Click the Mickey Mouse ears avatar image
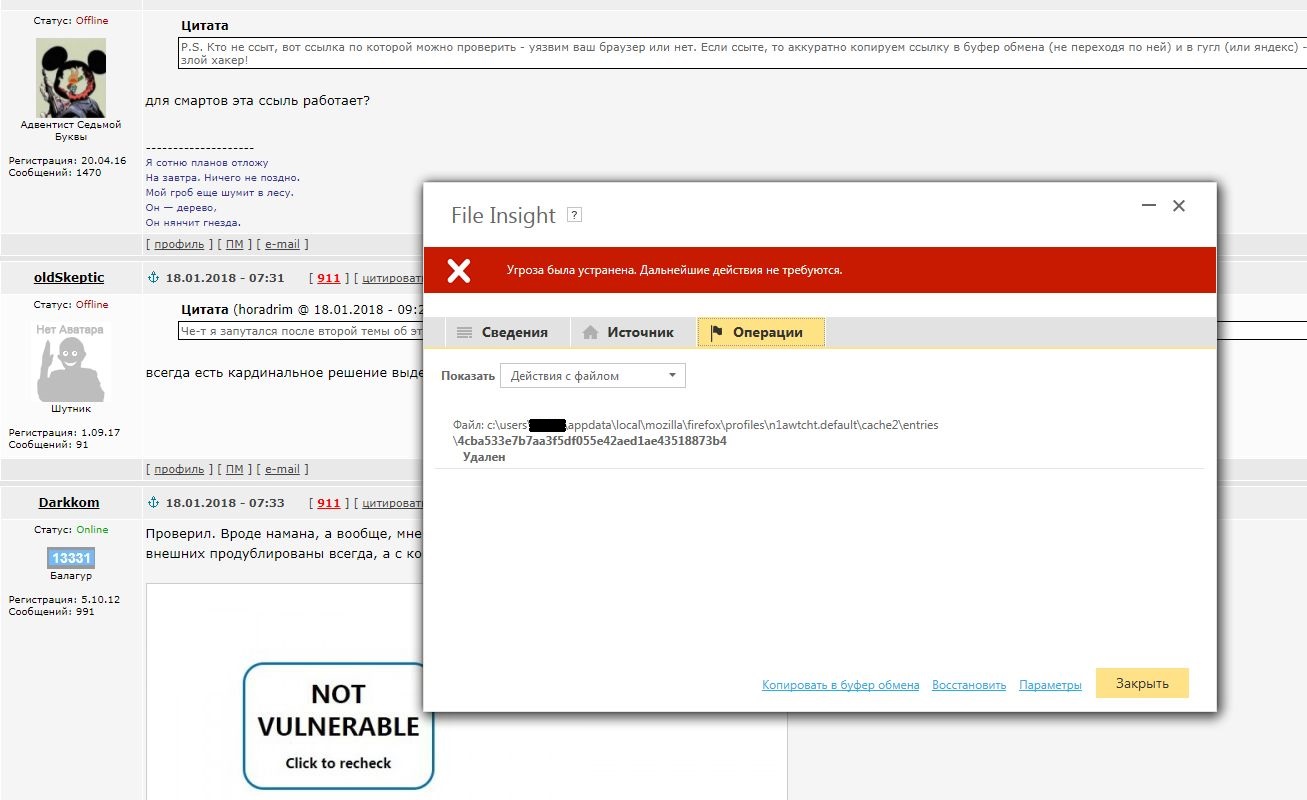 pos(71,77)
